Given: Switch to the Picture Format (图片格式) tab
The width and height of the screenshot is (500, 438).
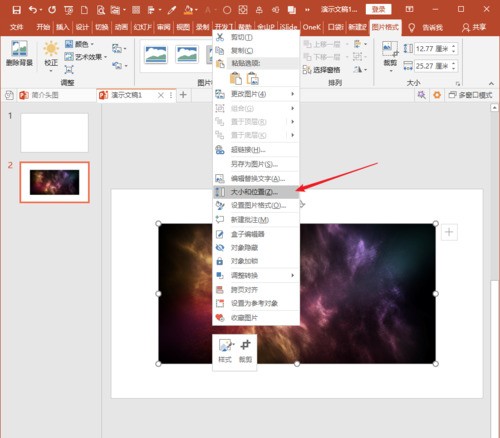Looking at the screenshot, I should tap(385, 27).
